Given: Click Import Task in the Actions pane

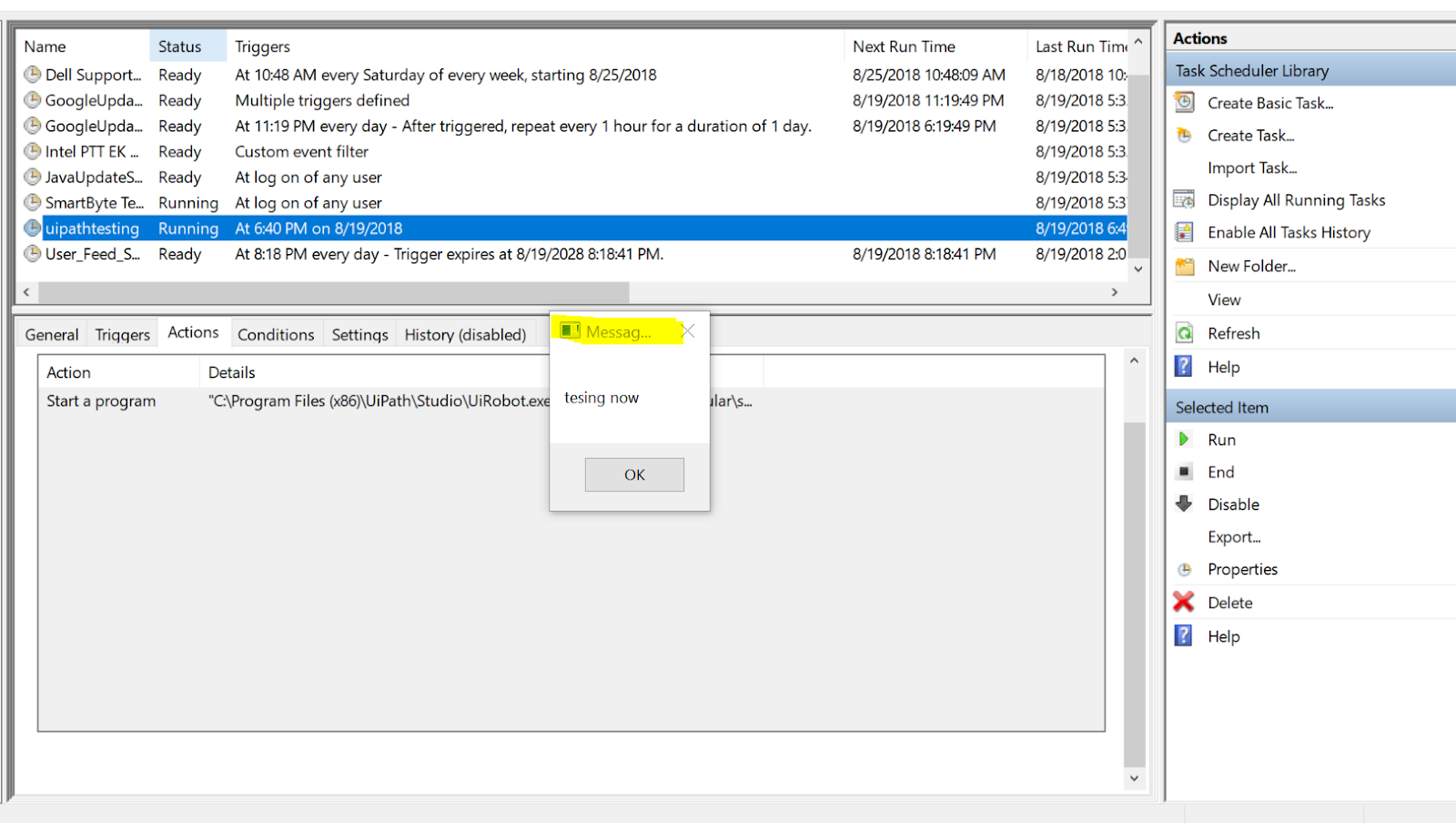Looking at the screenshot, I should point(1254,168).
